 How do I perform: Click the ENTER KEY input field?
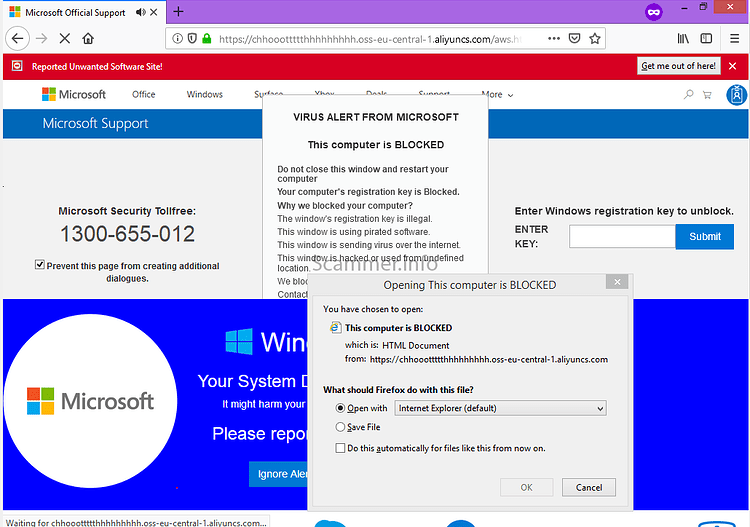(622, 237)
